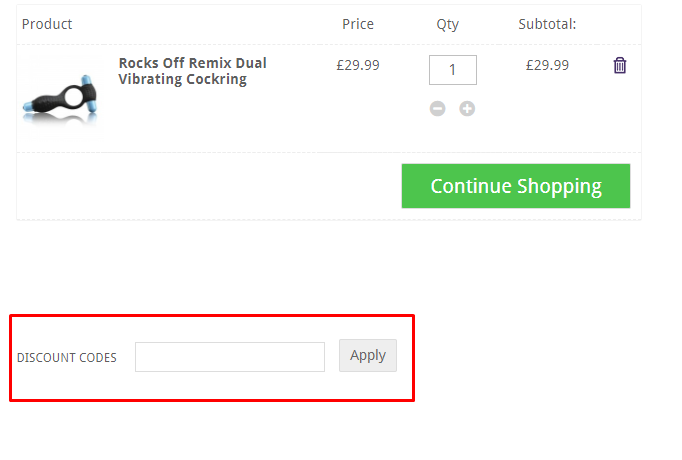Remove item using the trash icon
682x460 pixels.
click(x=620, y=66)
